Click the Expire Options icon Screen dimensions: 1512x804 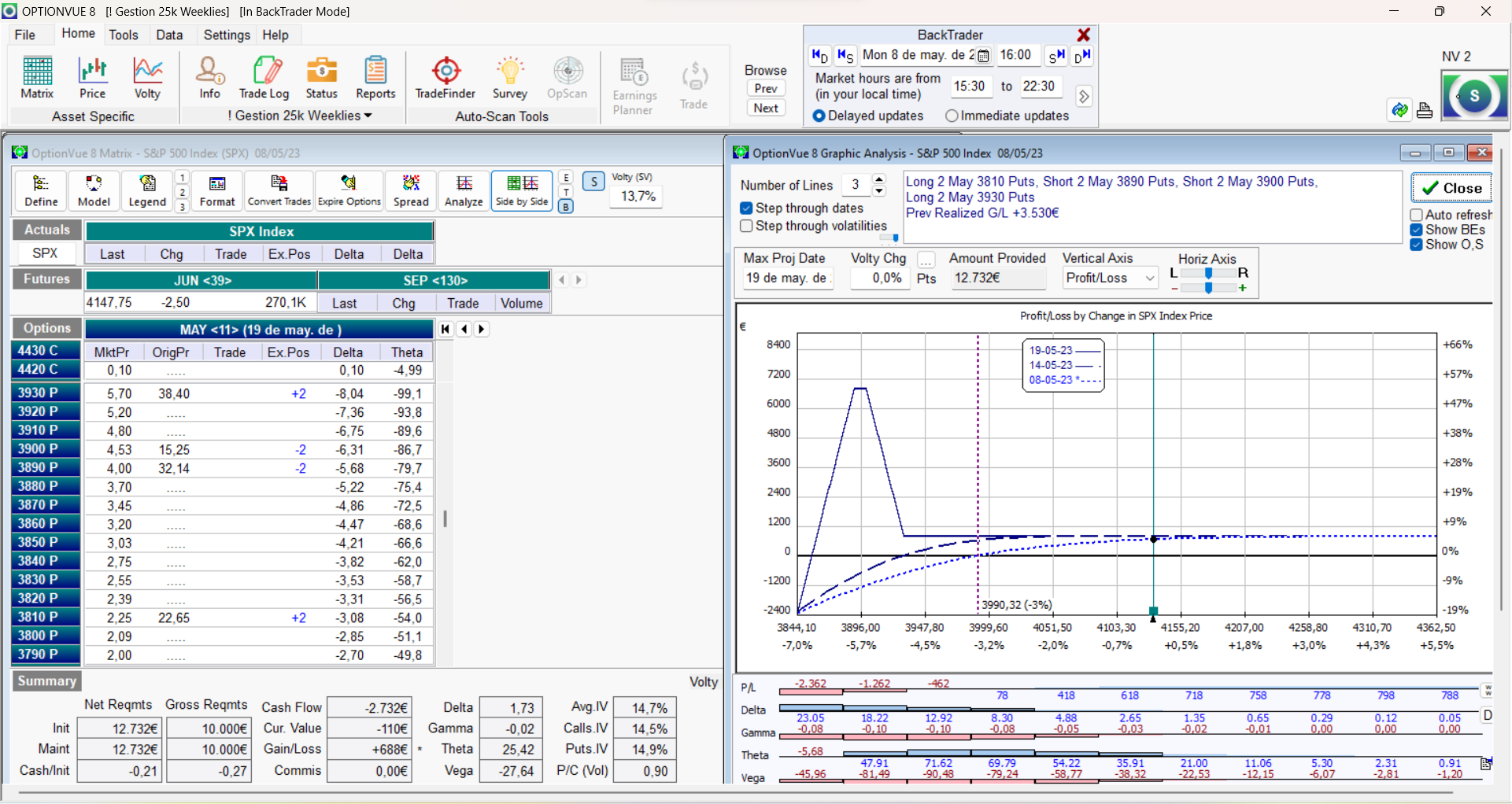pyautogui.click(x=349, y=190)
